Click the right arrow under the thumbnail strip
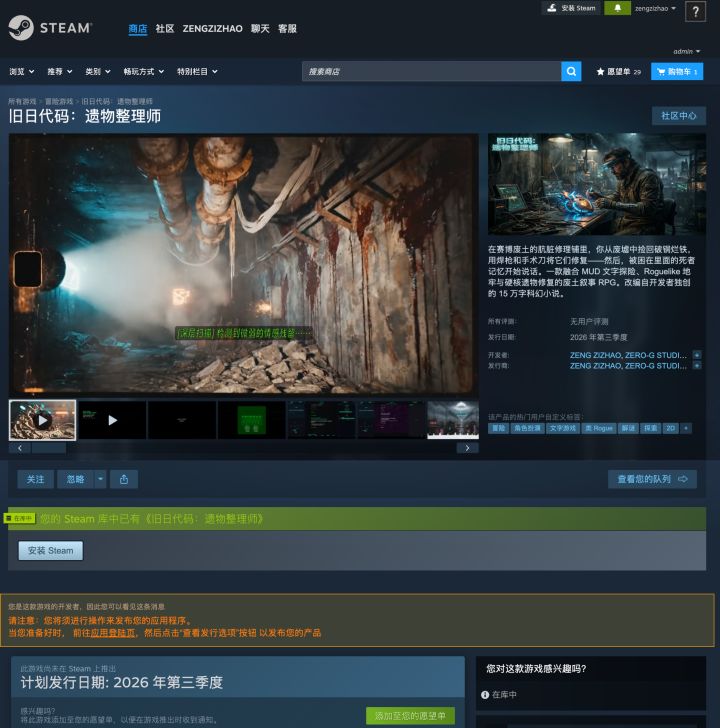The height and width of the screenshot is (728, 720). click(467, 448)
